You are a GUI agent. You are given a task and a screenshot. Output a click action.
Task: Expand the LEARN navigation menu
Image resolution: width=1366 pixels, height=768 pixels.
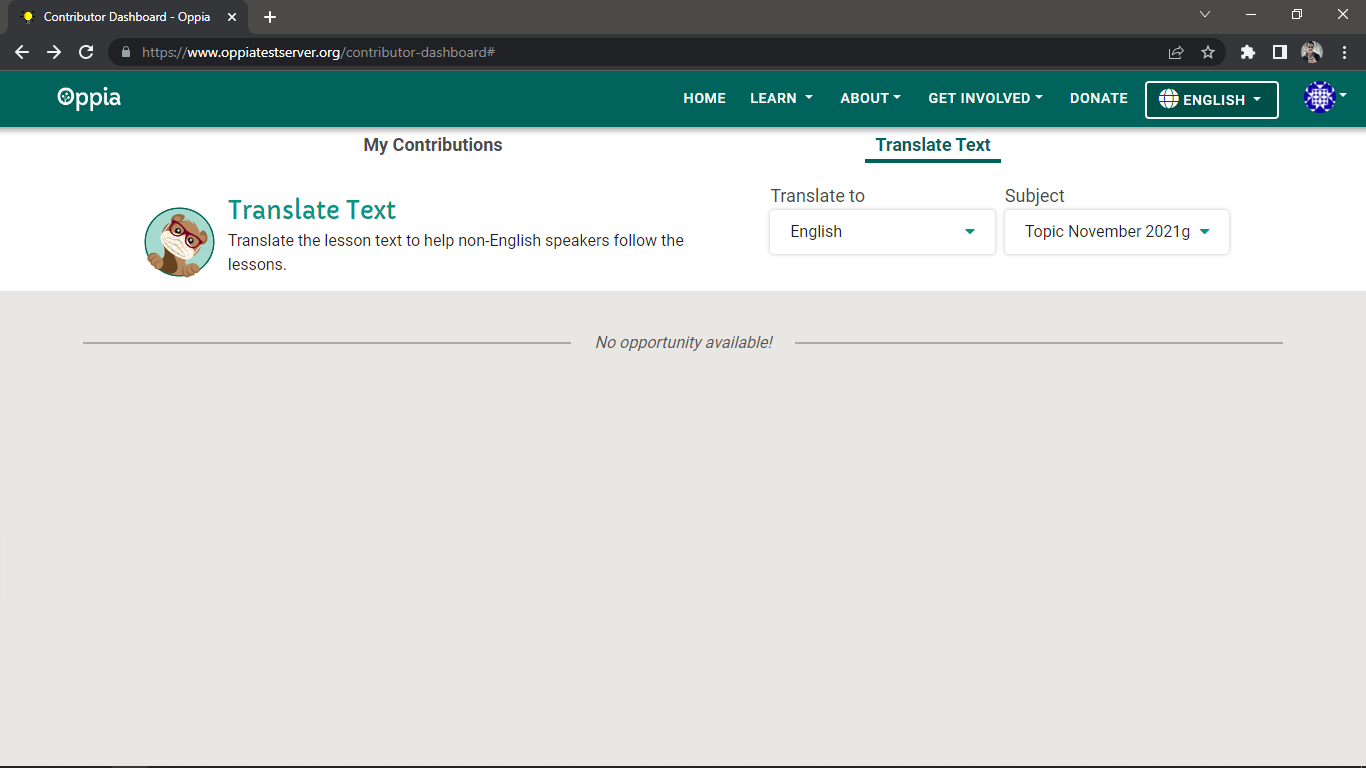[x=781, y=98]
